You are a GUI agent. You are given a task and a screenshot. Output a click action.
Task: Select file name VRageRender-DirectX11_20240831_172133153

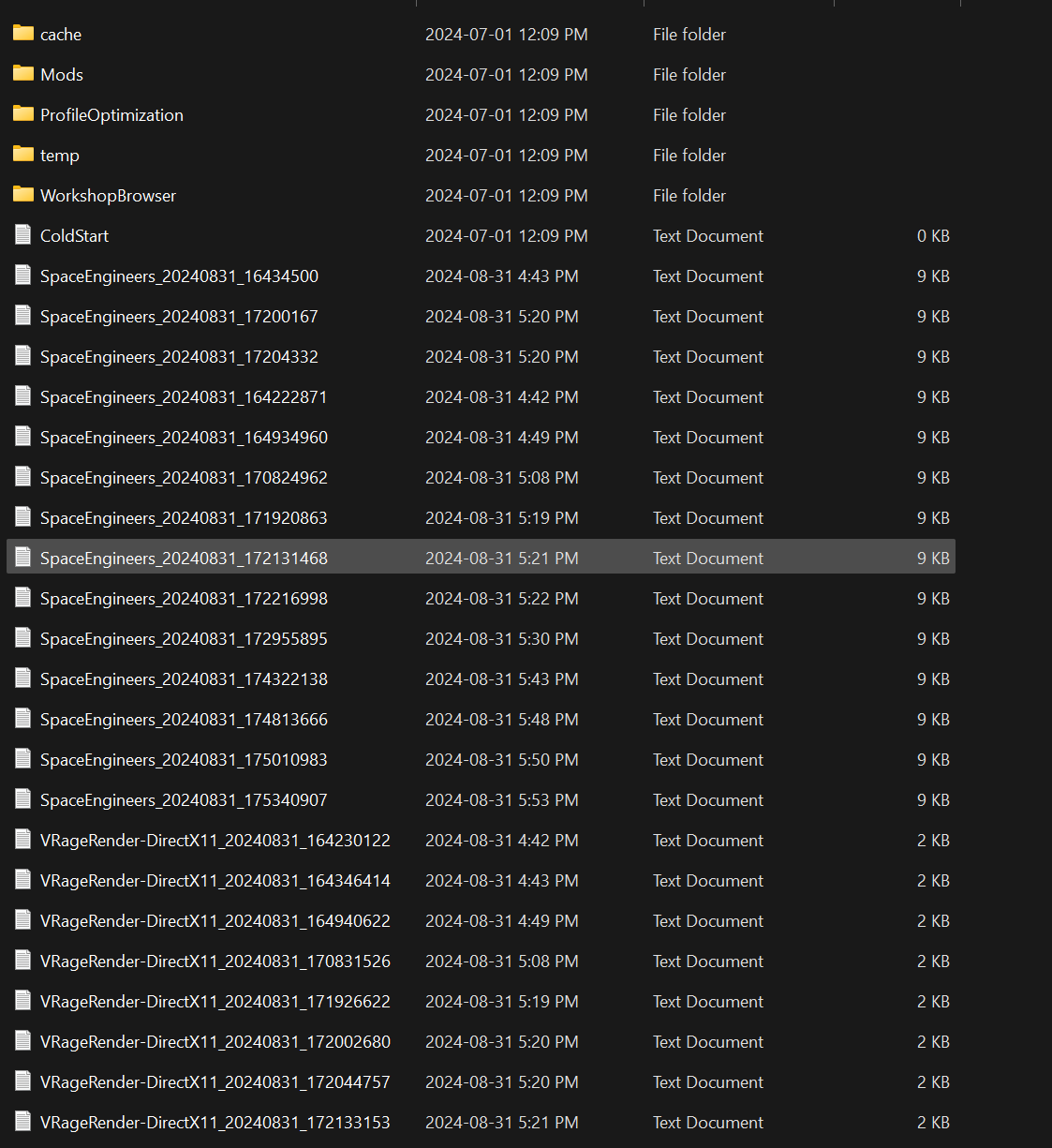click(215, 1123)
